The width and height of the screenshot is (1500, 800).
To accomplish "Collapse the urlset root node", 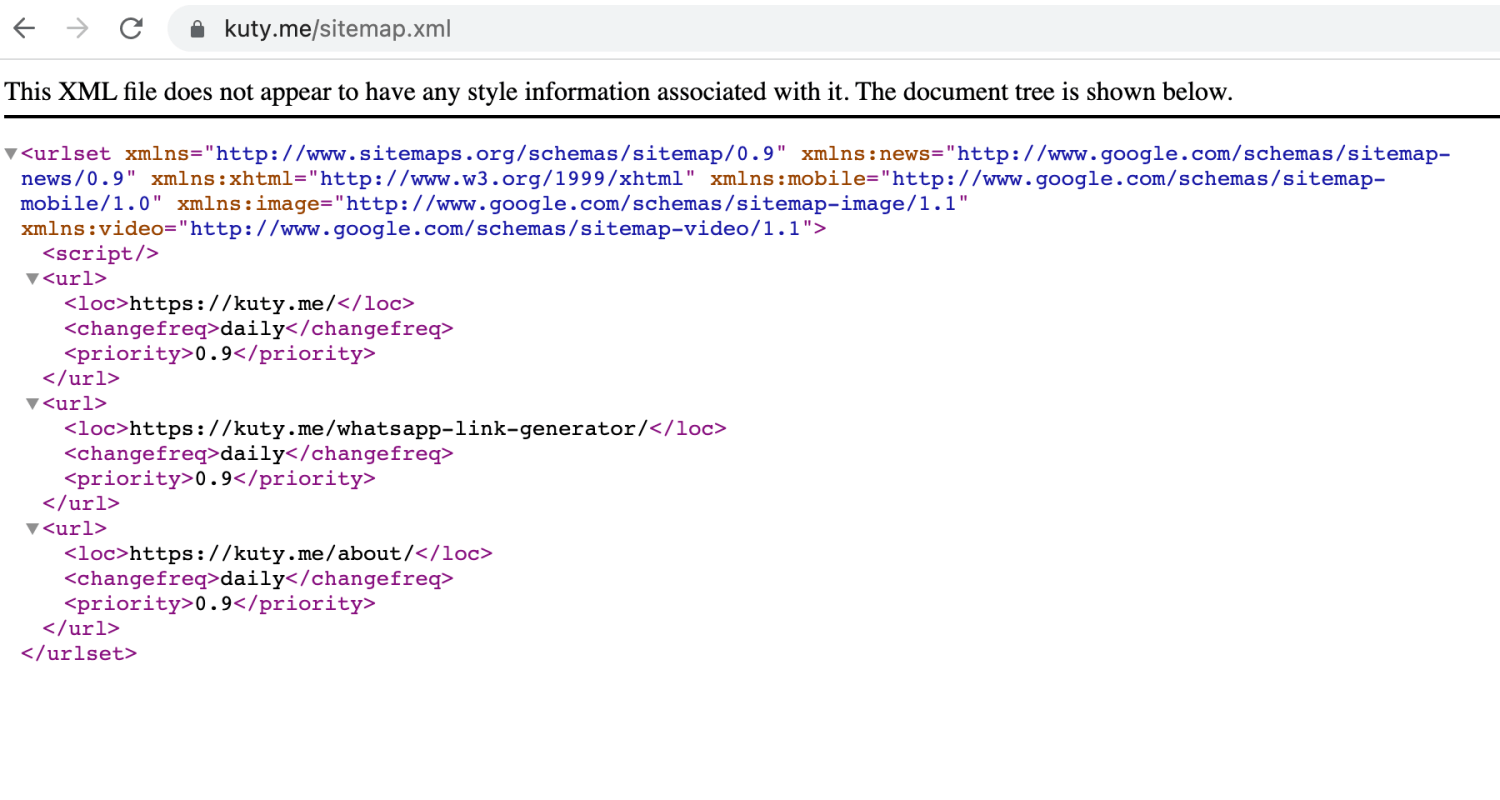I will click(x=11, y=154).
